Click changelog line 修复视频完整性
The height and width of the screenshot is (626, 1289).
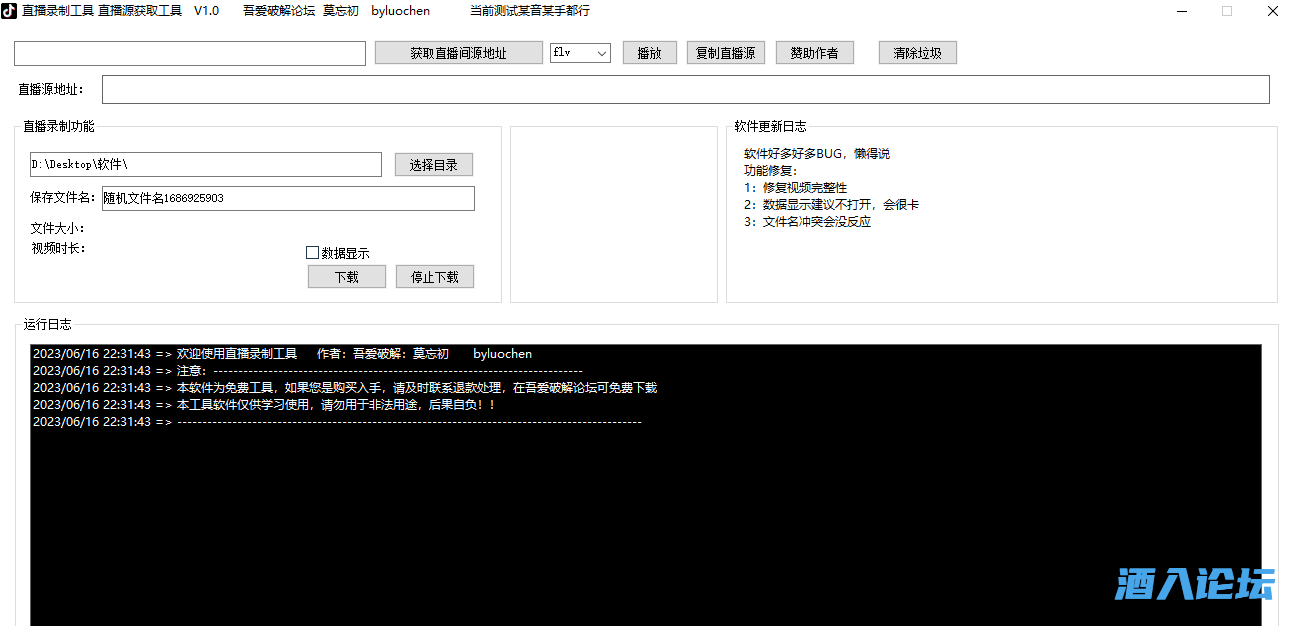(x=796, y=188)
